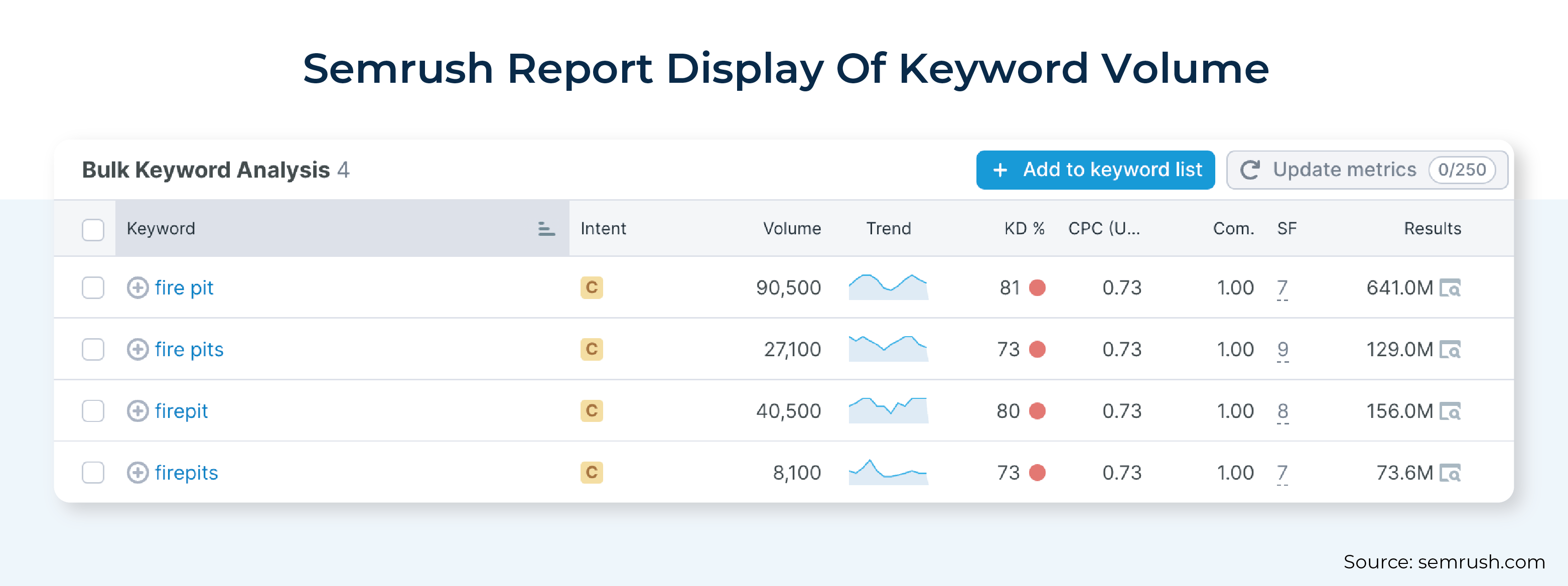The width and height of the screenshot is (1568, 586).
Task: Click the commercial intent badge for firepit
Action: [x=592, y=411]
